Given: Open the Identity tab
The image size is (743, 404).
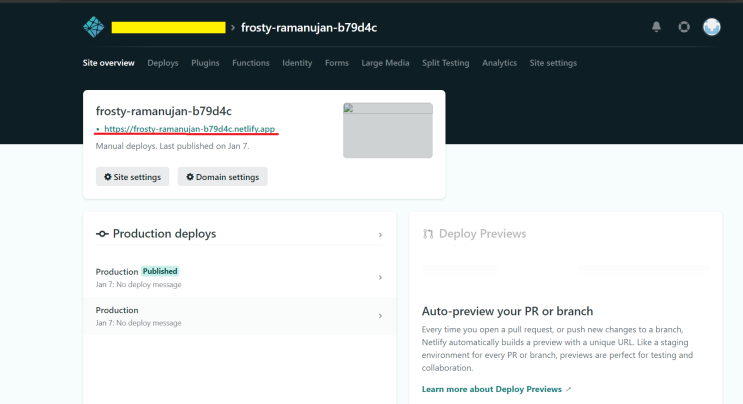Looking at the screenshot, I should (297, 63).
